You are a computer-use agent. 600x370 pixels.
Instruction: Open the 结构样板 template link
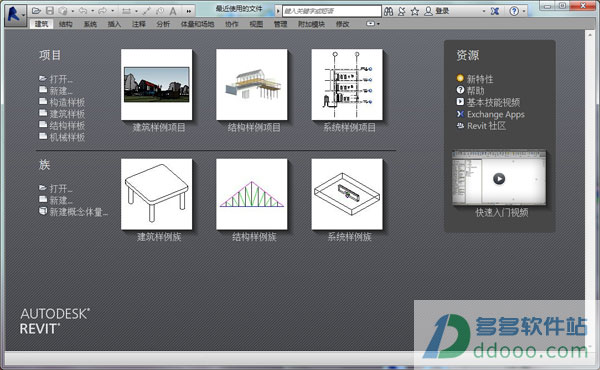coord(67,125)
